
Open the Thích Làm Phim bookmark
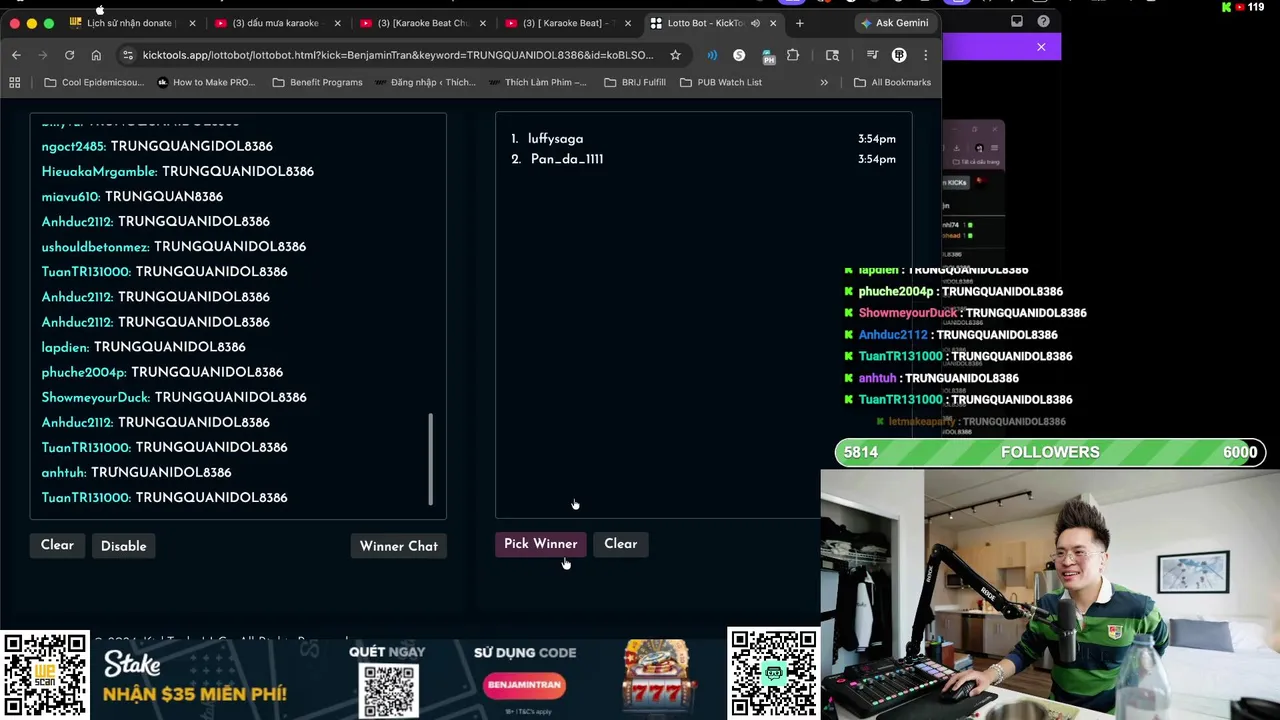(x=537, y=82)
